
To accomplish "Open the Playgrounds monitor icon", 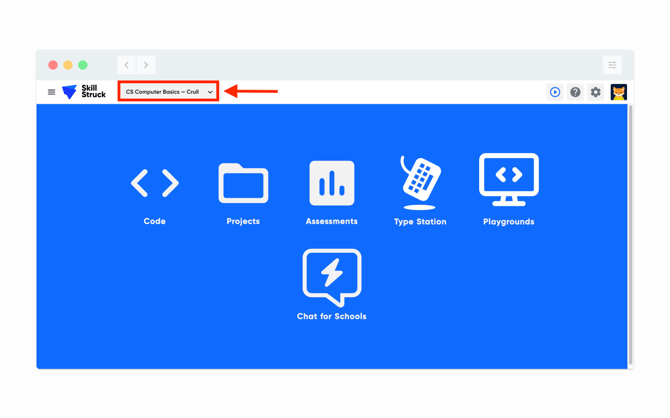I will coord(508,180).
